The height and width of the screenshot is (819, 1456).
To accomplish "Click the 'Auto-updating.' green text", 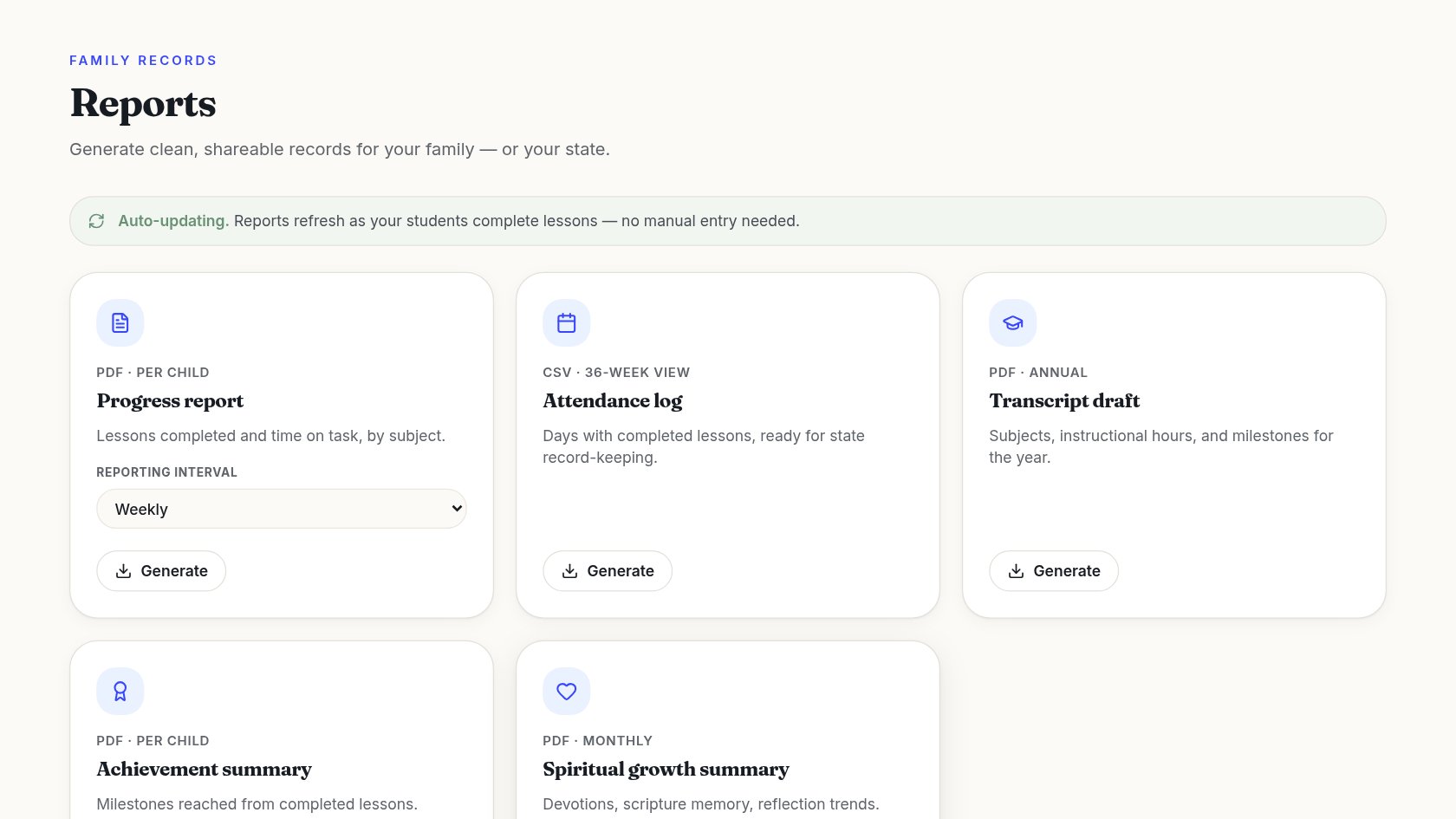I will pyautogui.click(x=173, y=221).
